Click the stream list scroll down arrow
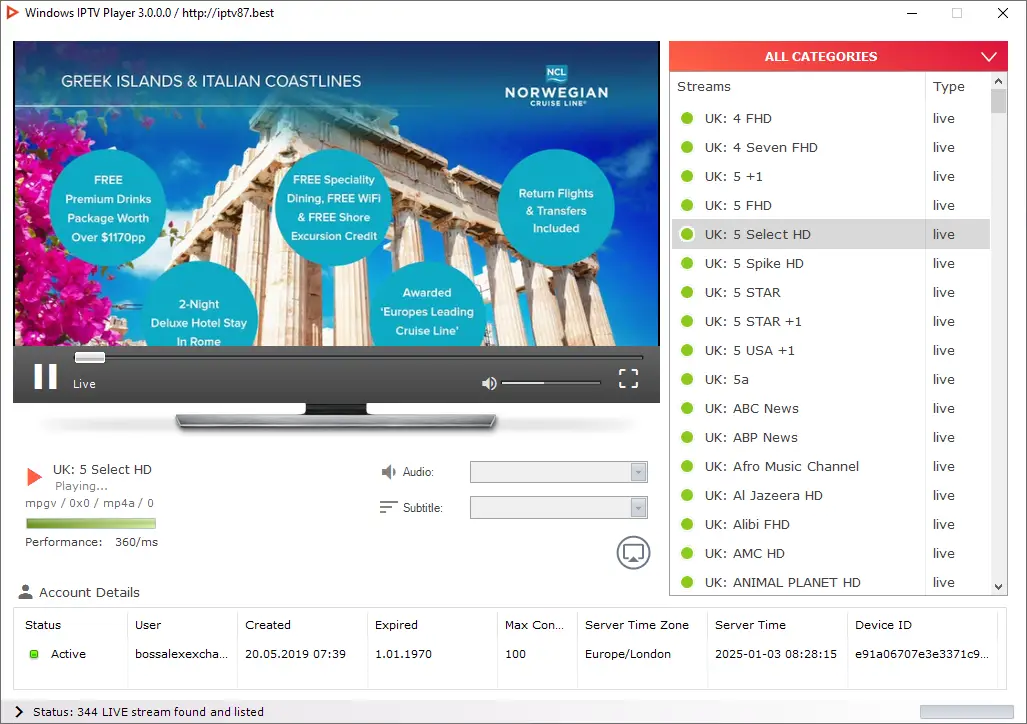This screenshot has height=724, width=1027. [998, 587]
